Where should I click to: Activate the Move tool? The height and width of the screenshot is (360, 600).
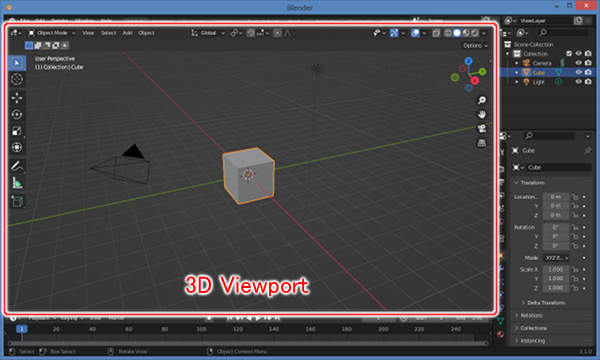tap(17, 98)
